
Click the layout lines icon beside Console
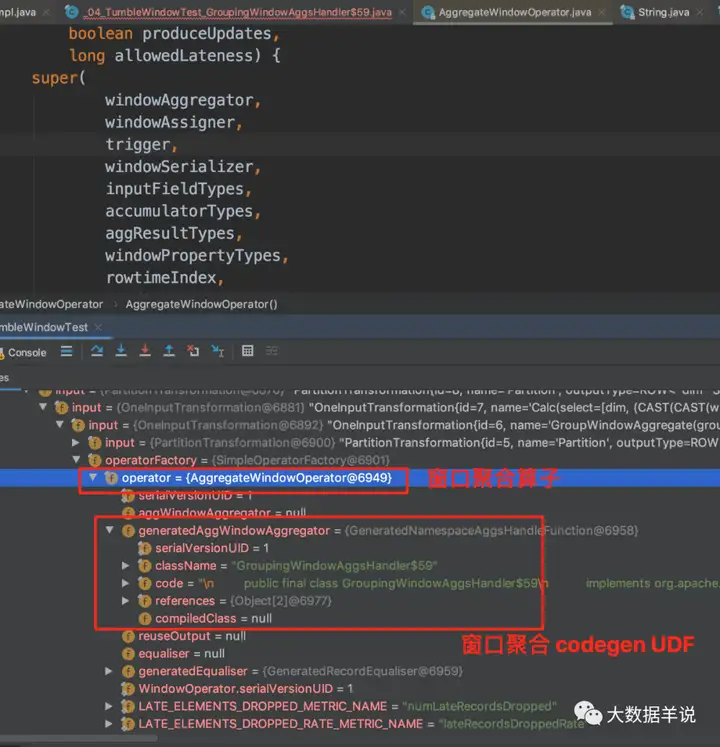click(67, 352)
